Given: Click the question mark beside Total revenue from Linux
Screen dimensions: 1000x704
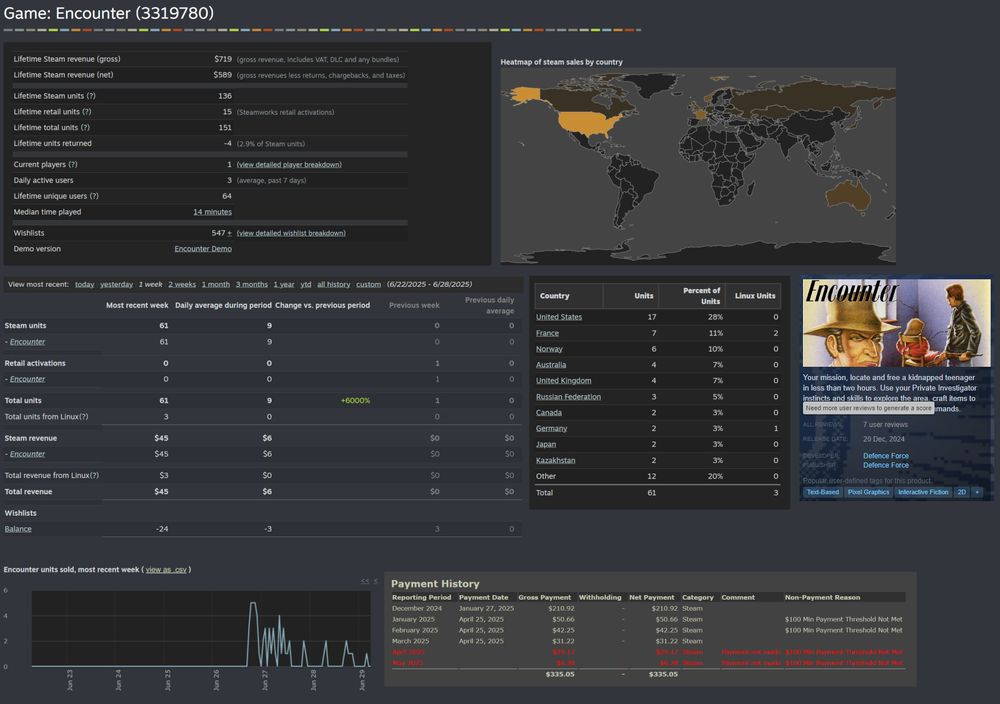Looking at the screenshot, I should click(94, 476).
